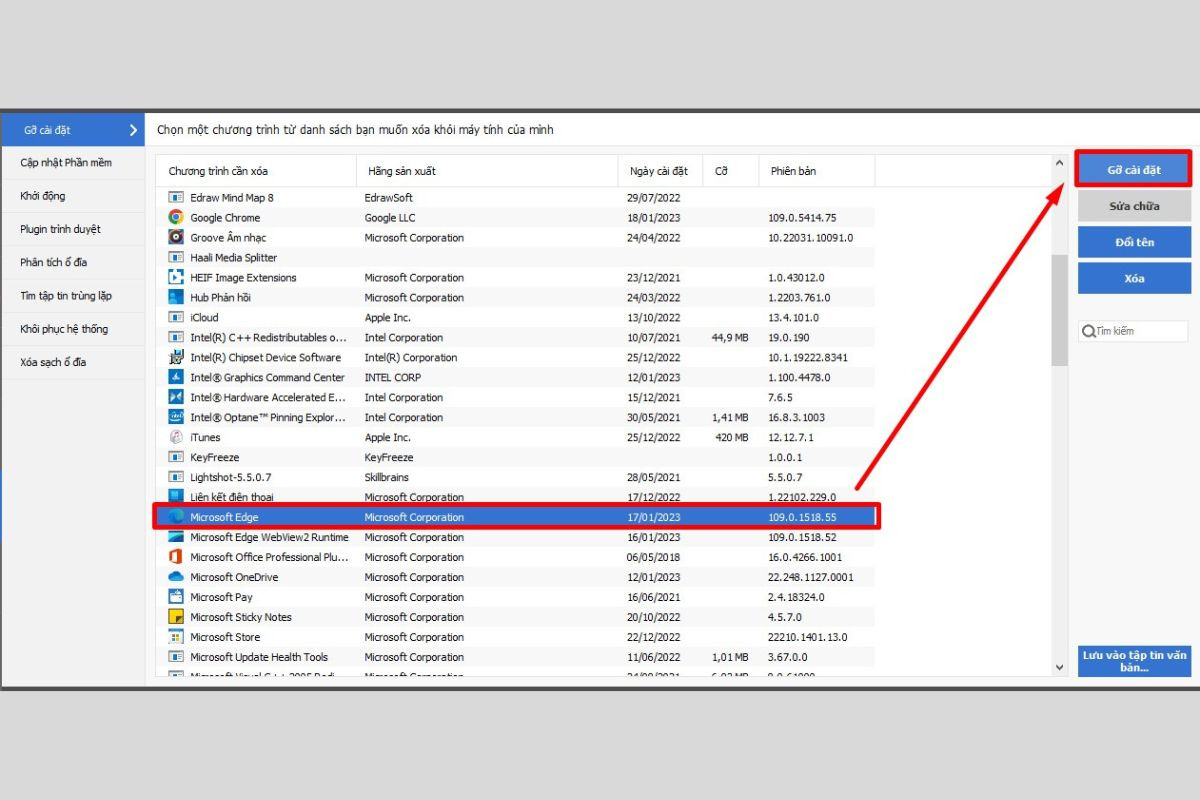Image resolution: width=1200 pixels, height=800 pixels.
Task: Open Plugin trình duyệt section
Action: (x=73, y=229)
